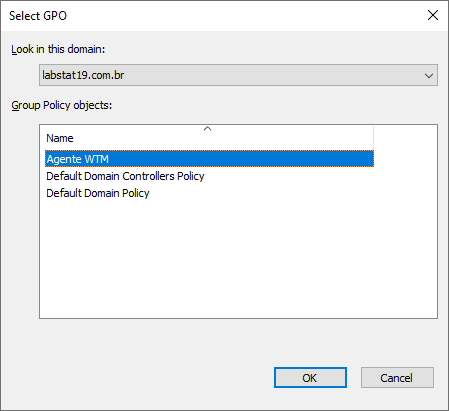Click the sort direction arrow above Name
This screenshot has width=449, height=411.
pos(207,129)
